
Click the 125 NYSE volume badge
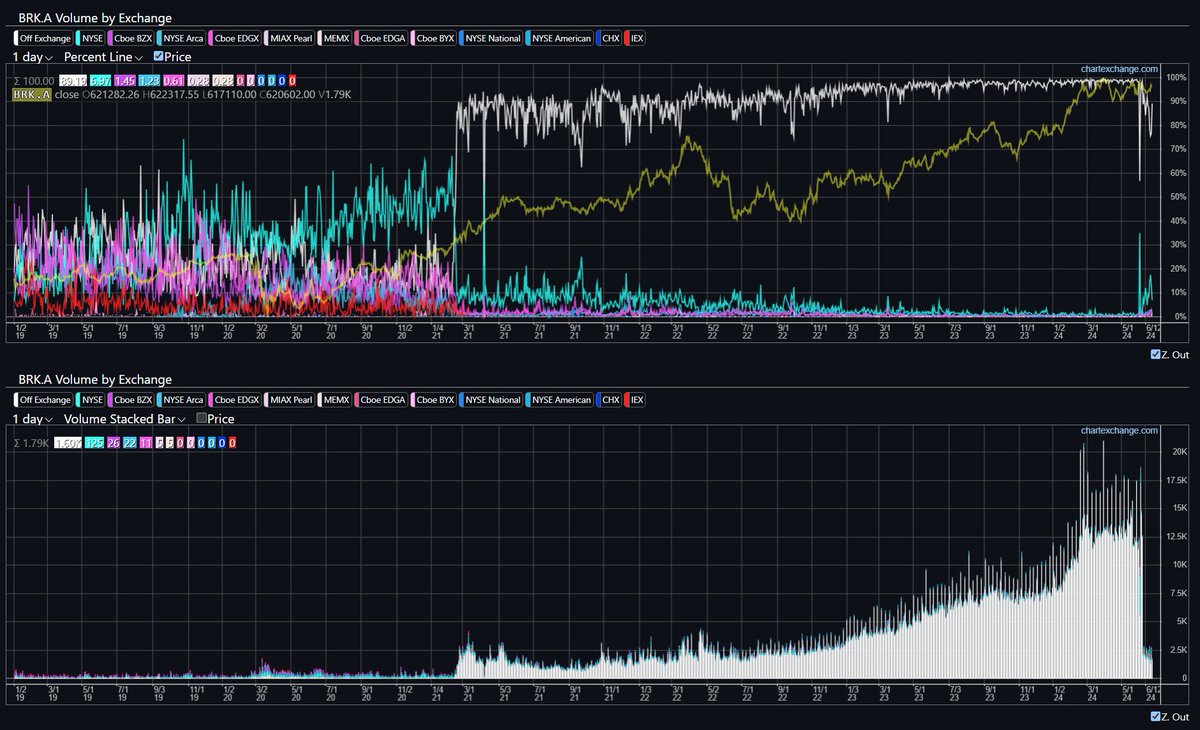(94, 442)
